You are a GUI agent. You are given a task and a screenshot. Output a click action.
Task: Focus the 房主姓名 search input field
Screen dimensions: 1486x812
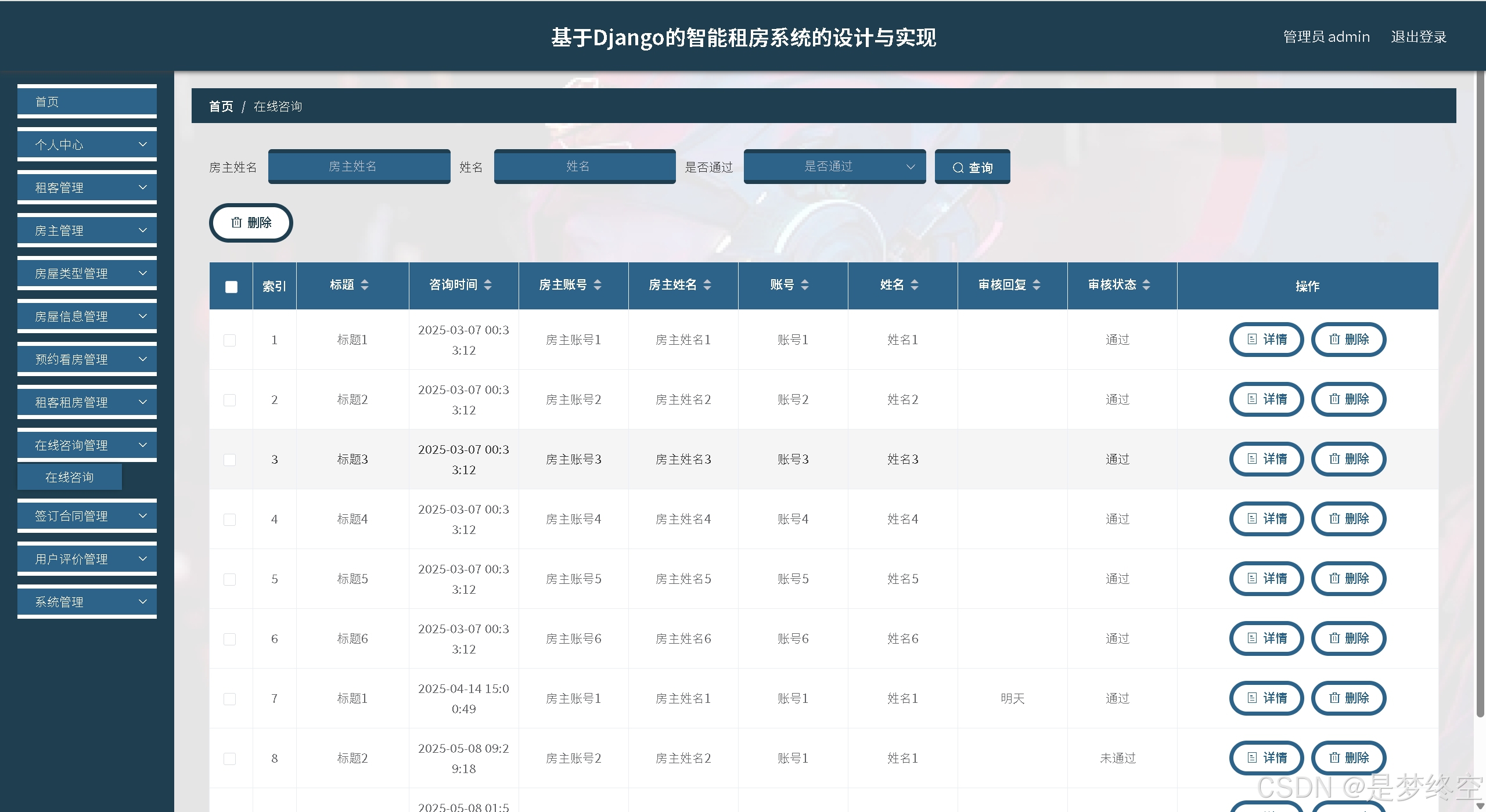click(x=359, y=167)
